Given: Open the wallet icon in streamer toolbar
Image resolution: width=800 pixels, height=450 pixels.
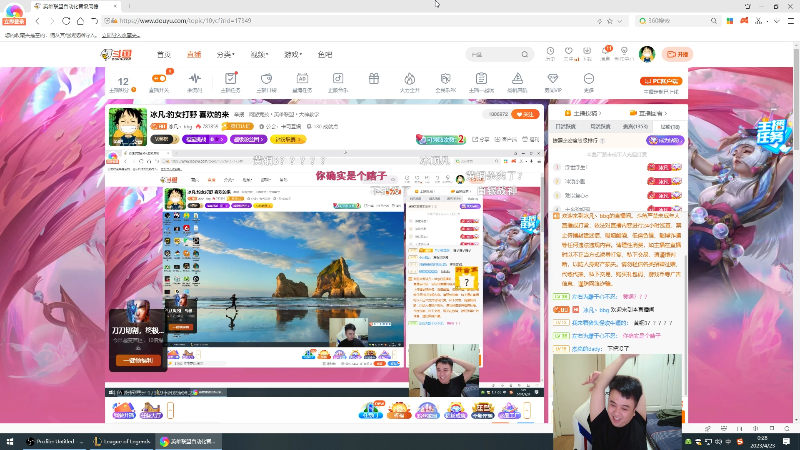Looking at the screenshot, I should (266, 79).
